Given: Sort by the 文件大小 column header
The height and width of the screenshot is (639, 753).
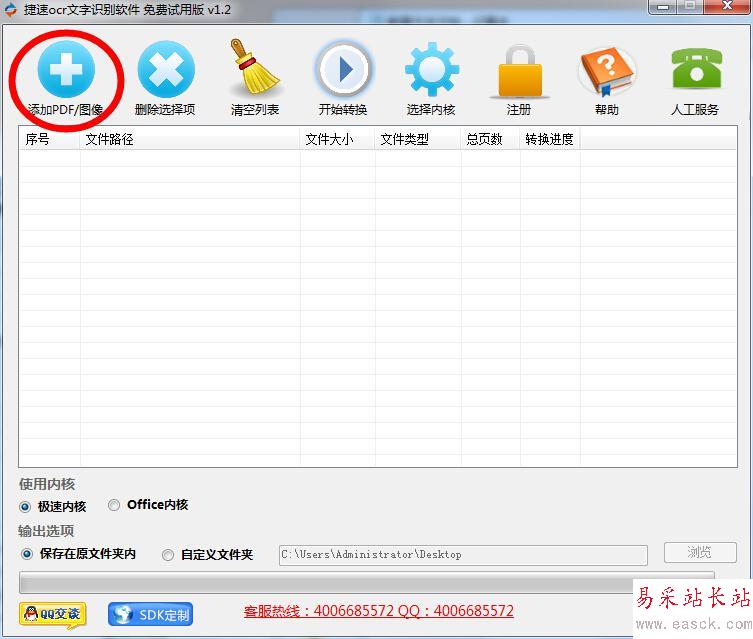Looking at the screenshot, I should tap(337, 140).
